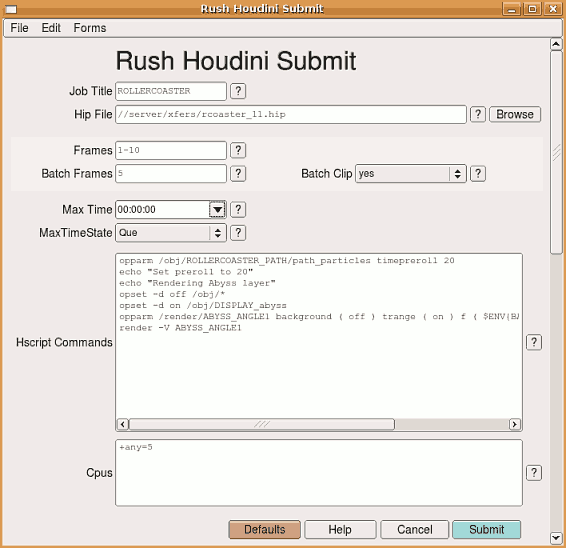The width and height of the screenshot is (566, 548).
Task: Browse for a Hip file
Action: tap(515, 114)
